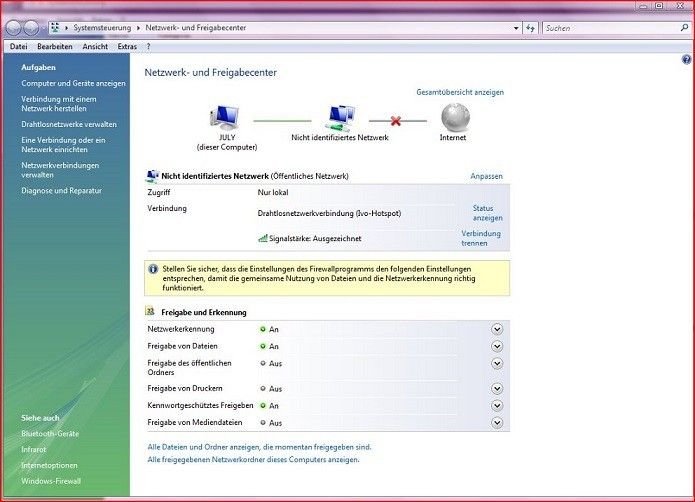Image resolution: width=695 pixels, height=502 pixels.
Task: Click the 'Nur lokal' access value
Action: click(273, 192)
